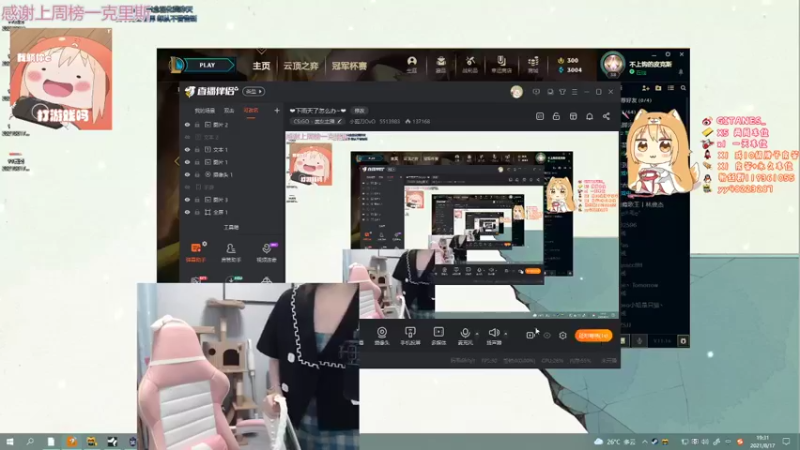Image resolution: width=800 pixels, height=450 pixels.
Task: Open the 主页 tab in League client
Action: point(261,66)
